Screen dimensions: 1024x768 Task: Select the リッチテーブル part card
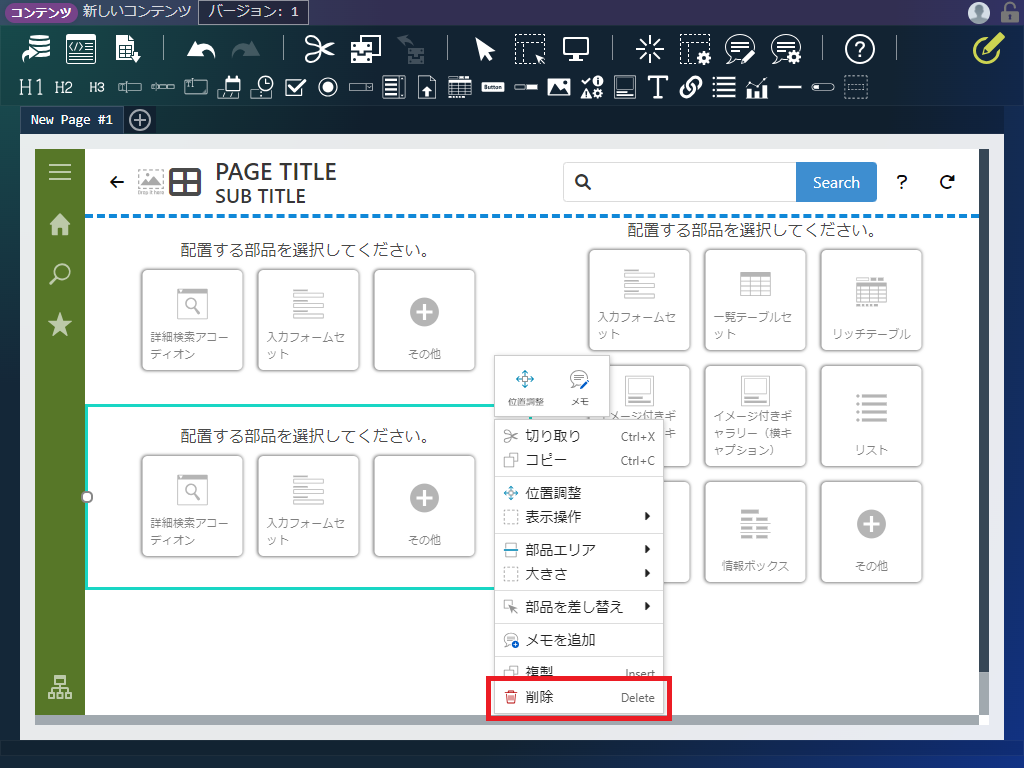(x=871, y=300)
